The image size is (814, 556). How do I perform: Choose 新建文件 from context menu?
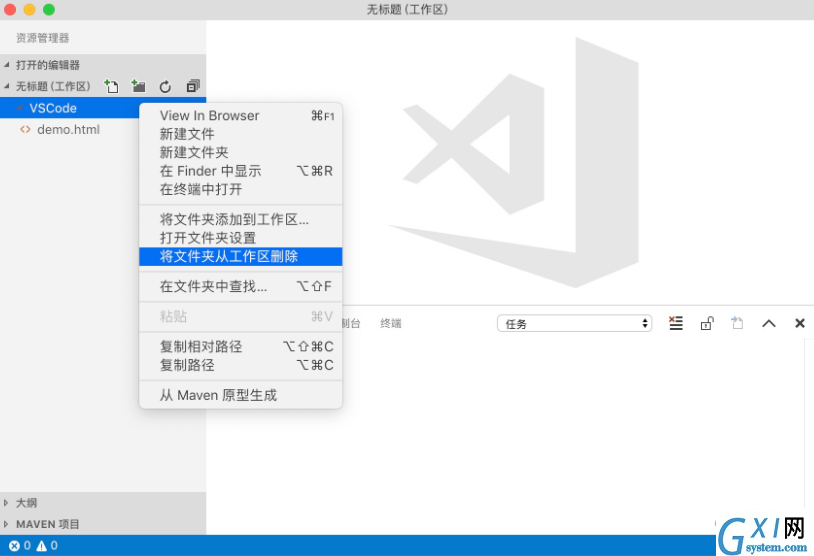click(x=240, y=134)
